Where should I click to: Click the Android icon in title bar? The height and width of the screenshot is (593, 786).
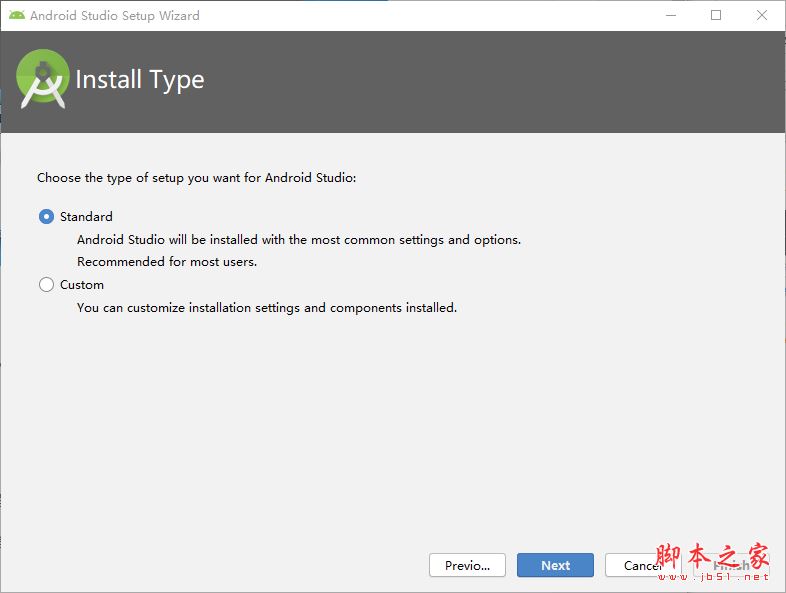point(17,16)
